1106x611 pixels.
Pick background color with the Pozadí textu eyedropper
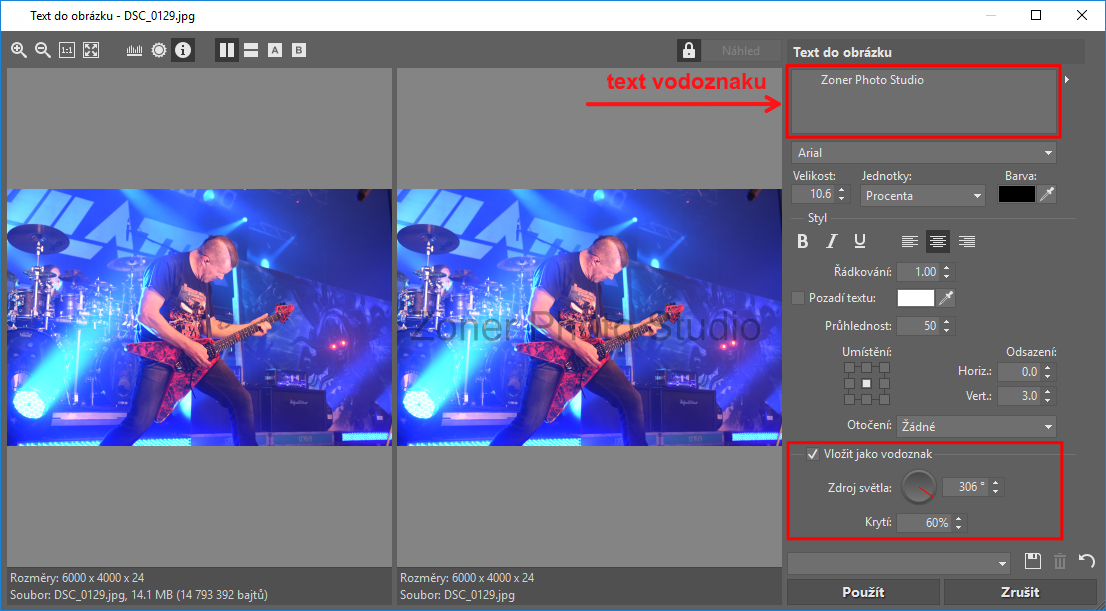(x=946, y=298)
